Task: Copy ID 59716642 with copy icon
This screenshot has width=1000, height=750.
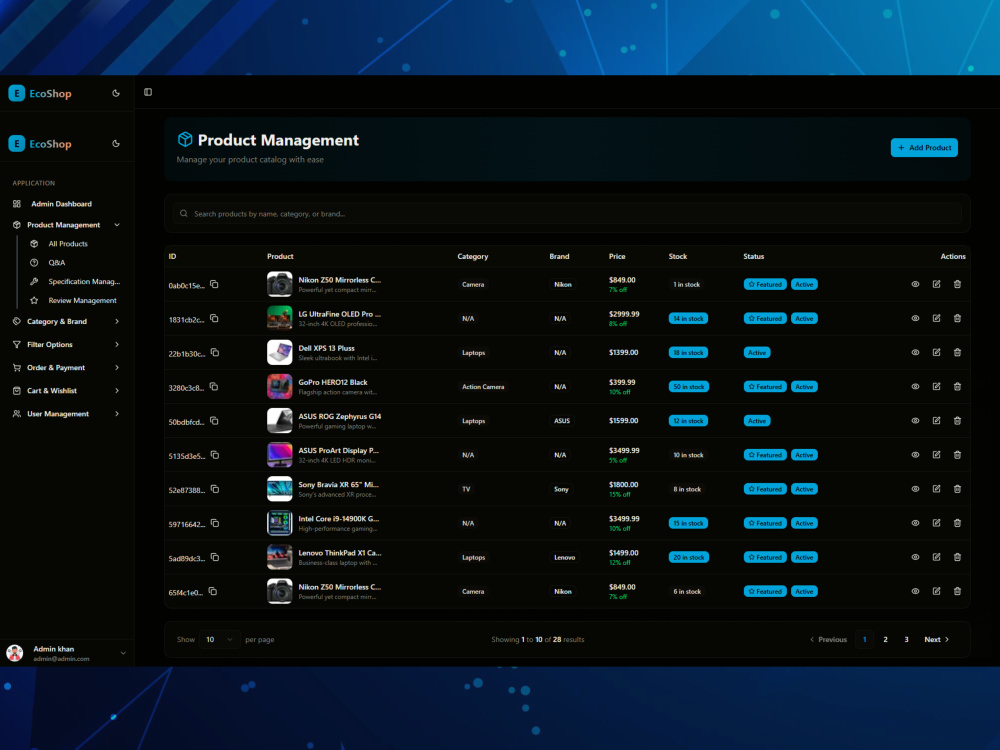Action: 215,523
